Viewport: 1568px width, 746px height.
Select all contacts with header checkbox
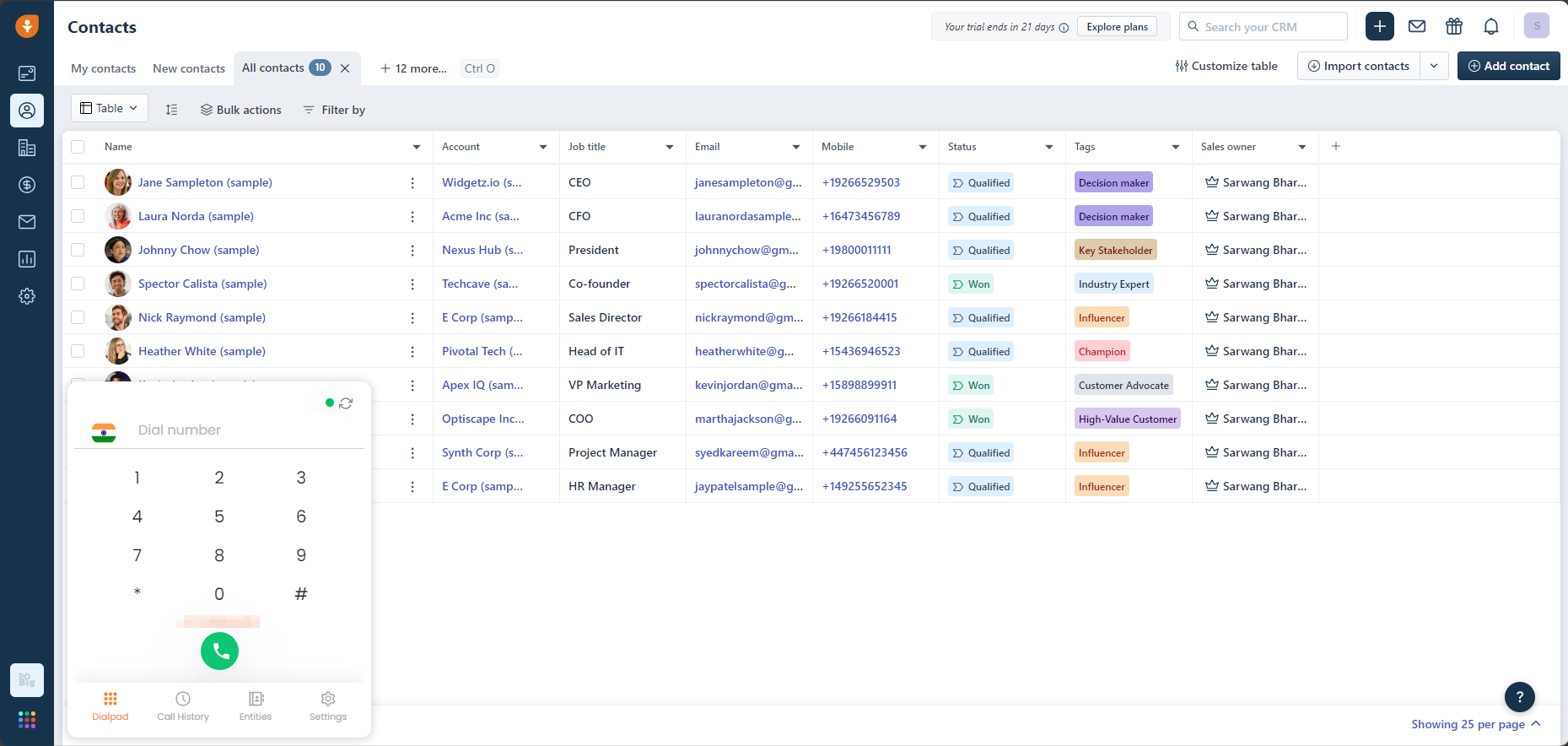[x=78, y=147]
